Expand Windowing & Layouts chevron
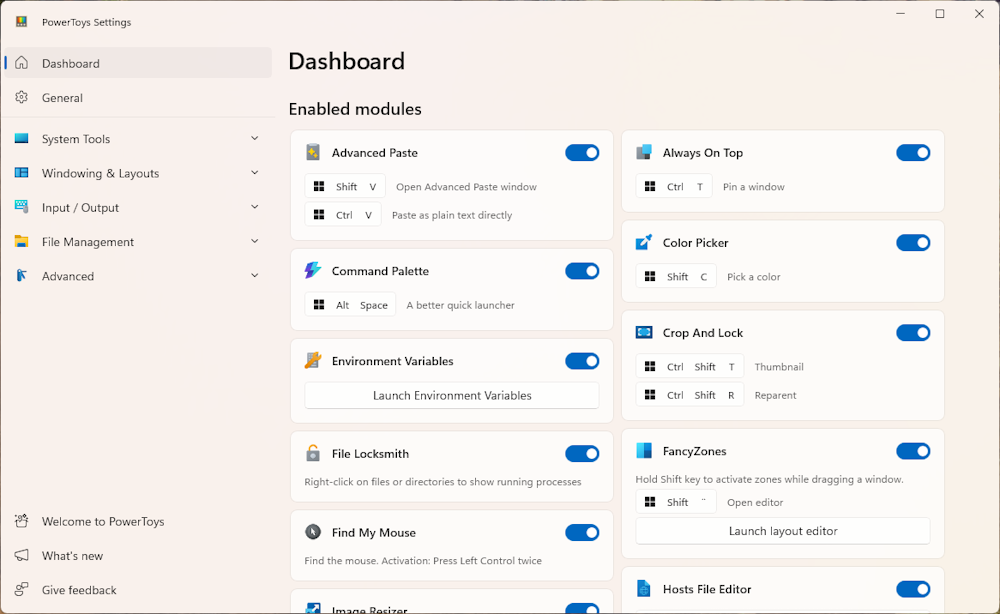Image resolution: width=1000 pixels, height=614 pixels. (x=254, y=173)
